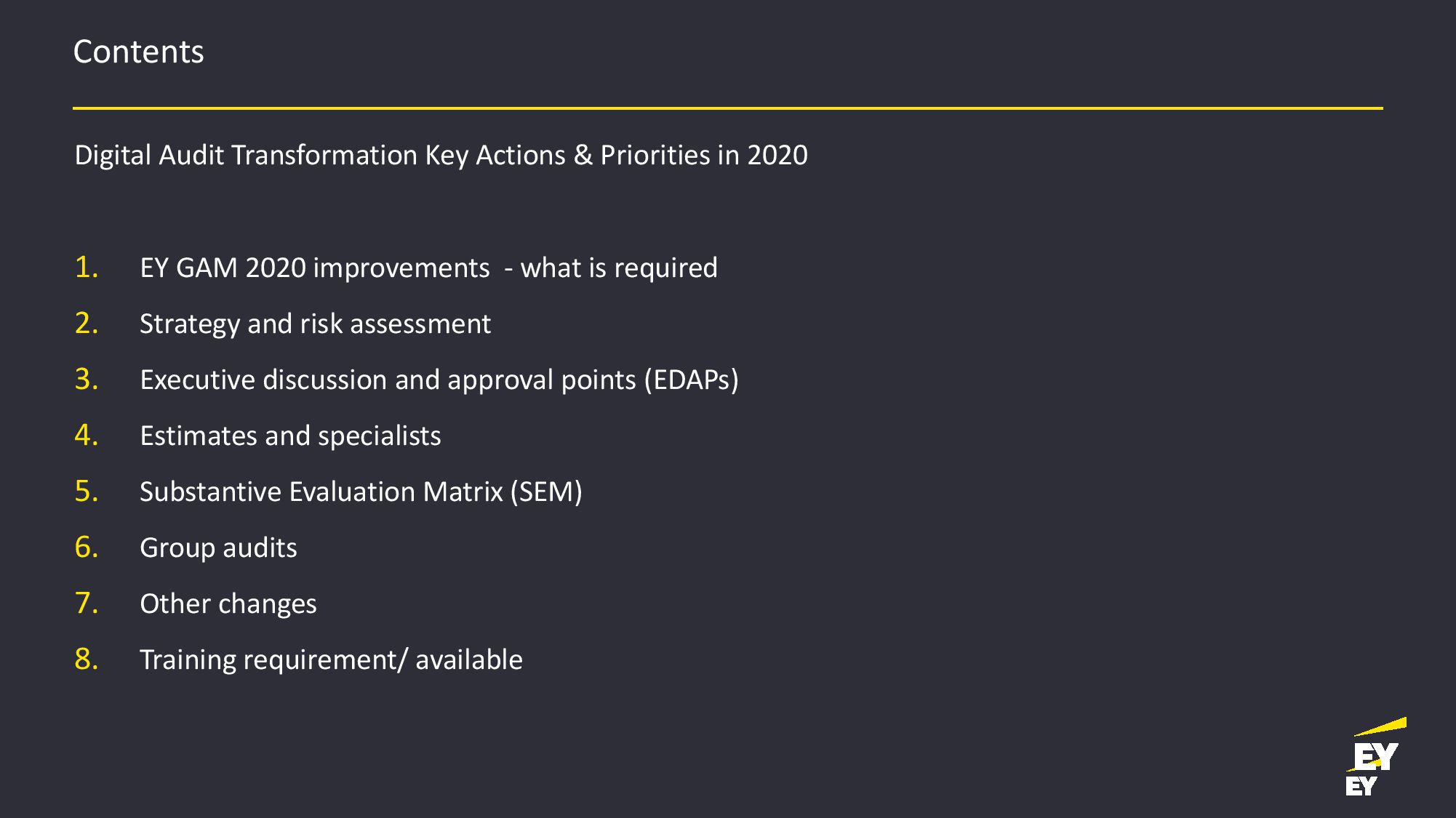
Task: Click the yellow number 8 marker
Action: [87, 659]
